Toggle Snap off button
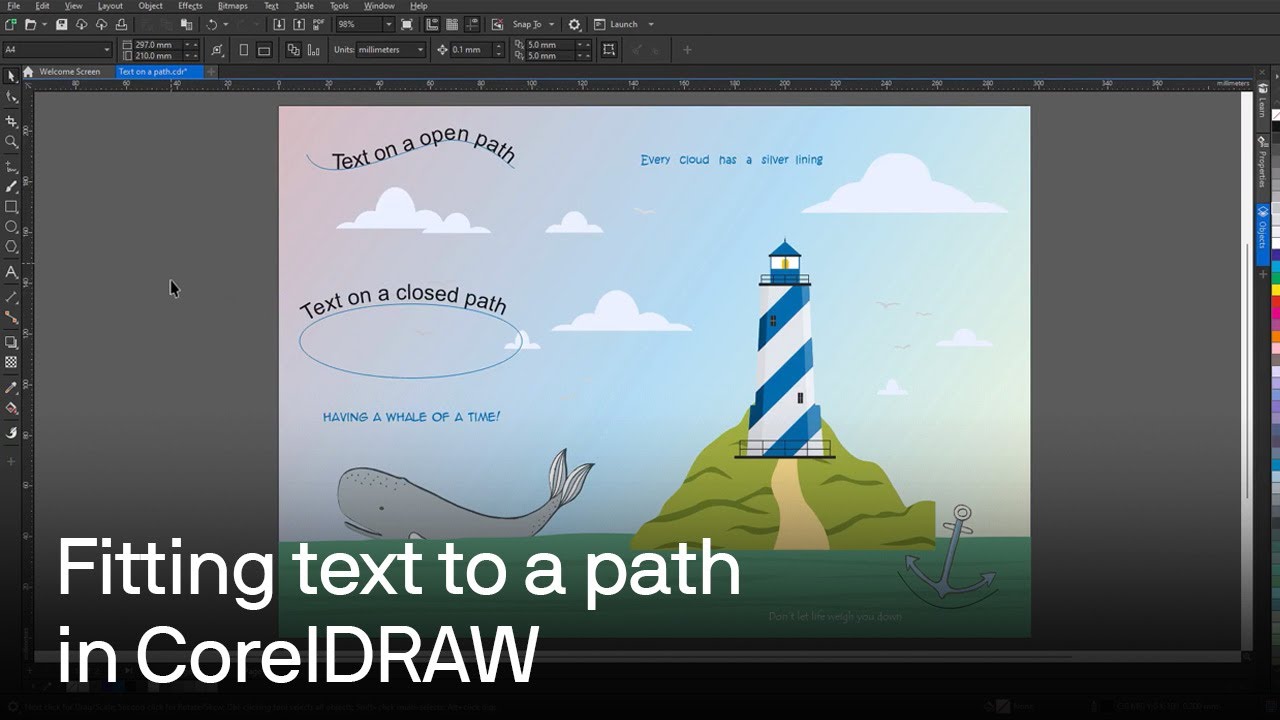The width and height of the screenshot is (1280, 720). [498, 24]
